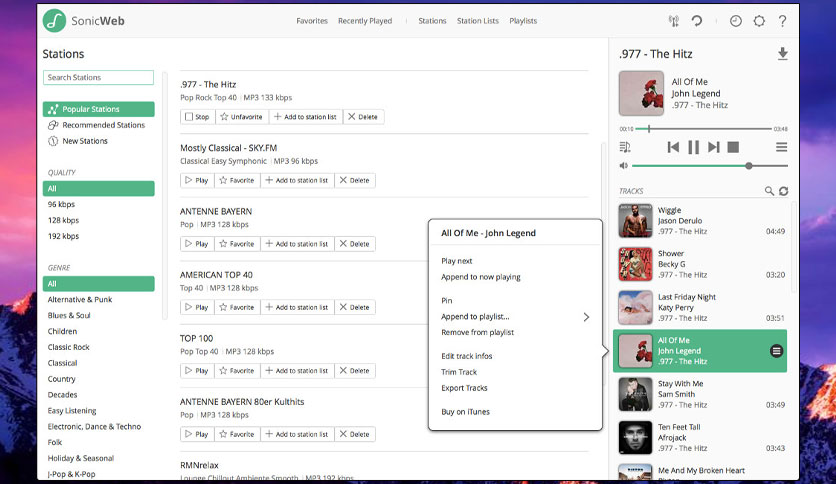Click the SonicWeb logo icon
The image size is (836, 484).
(x=54, y=21)
